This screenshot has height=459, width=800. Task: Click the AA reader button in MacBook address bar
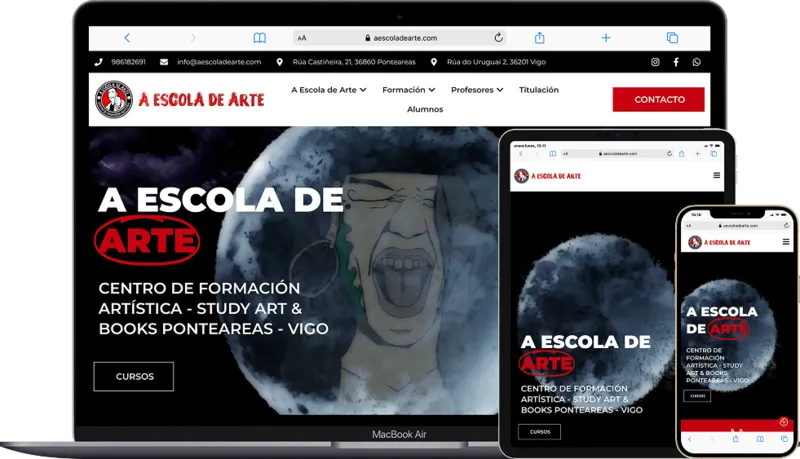click(x=302, y=38)
